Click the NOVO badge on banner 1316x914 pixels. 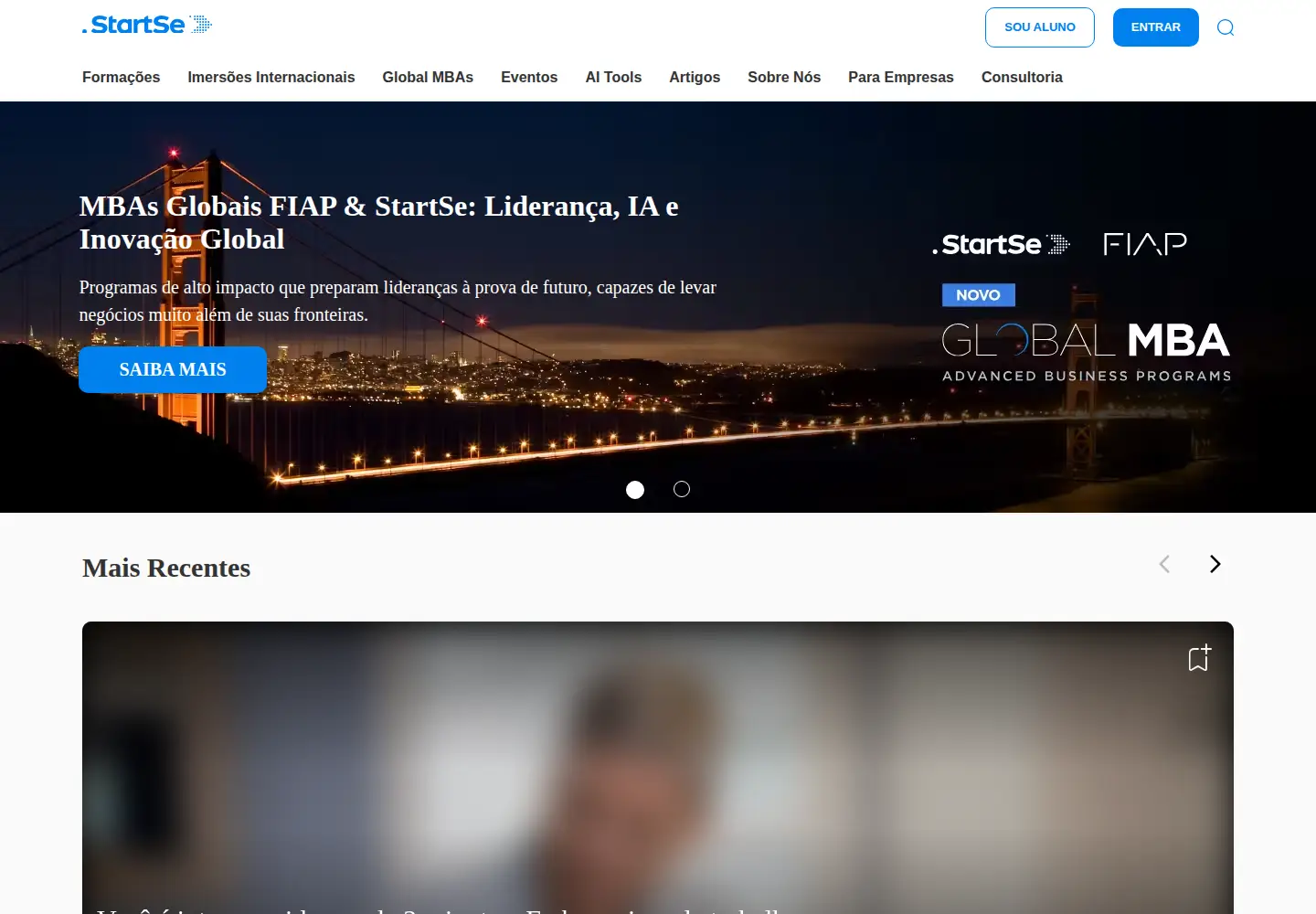pos(979,295)
